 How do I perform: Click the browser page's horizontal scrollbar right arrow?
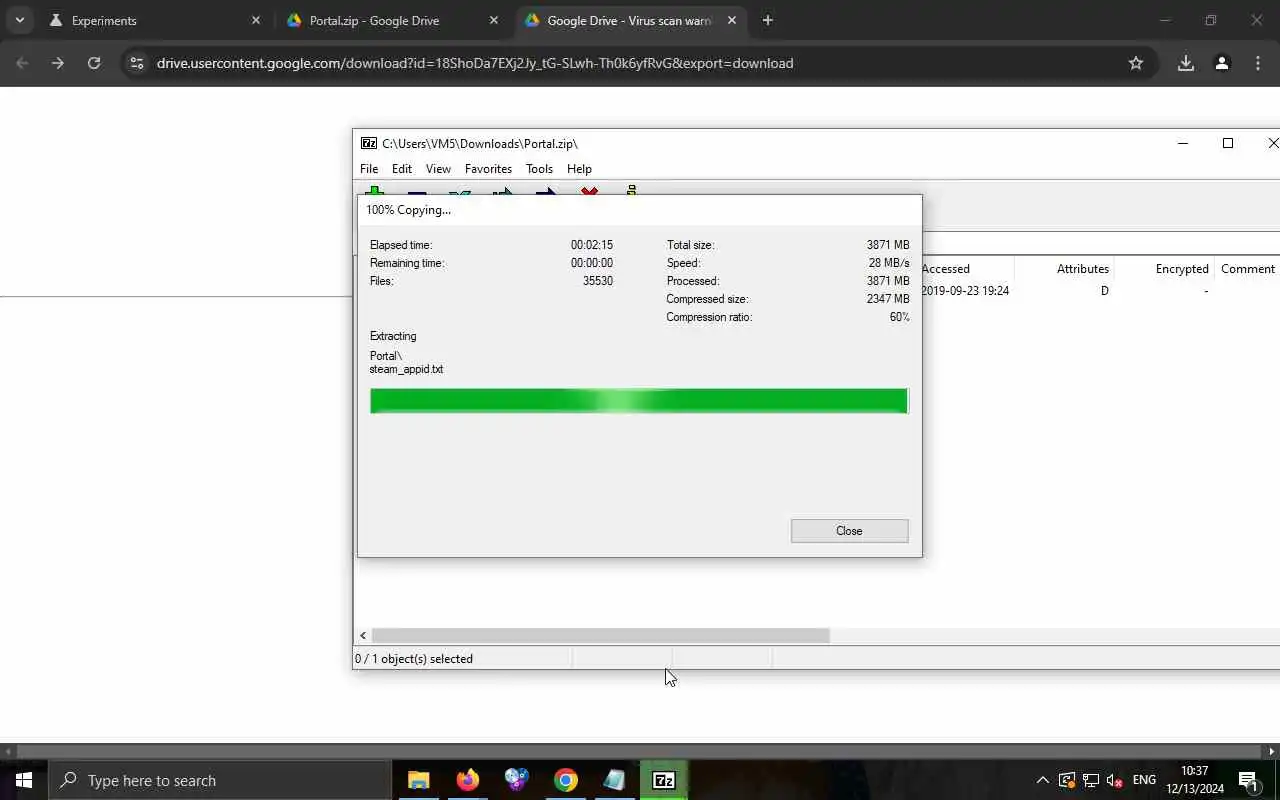tap(1272, 751)
